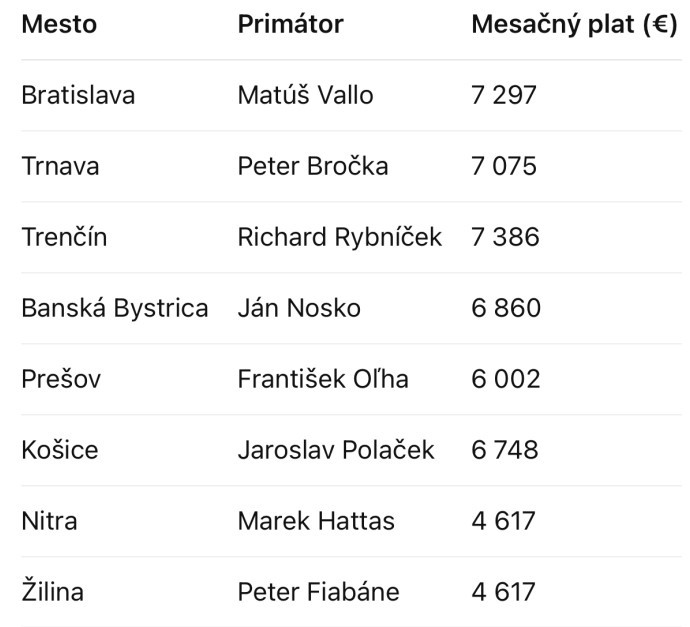Click Marek Hattas mayor name
The width and height of the screenshot is (690, 627).
[316, 521]
